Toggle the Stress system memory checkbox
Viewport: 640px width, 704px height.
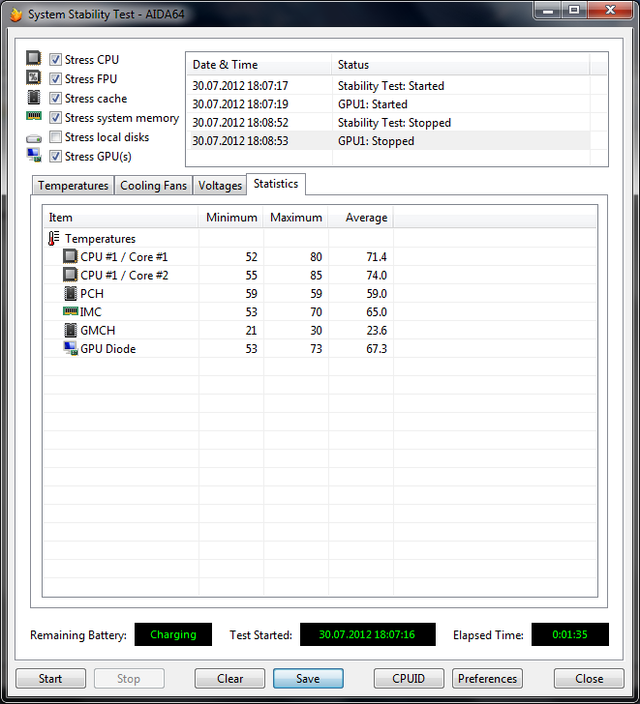[x=56, y=118]
